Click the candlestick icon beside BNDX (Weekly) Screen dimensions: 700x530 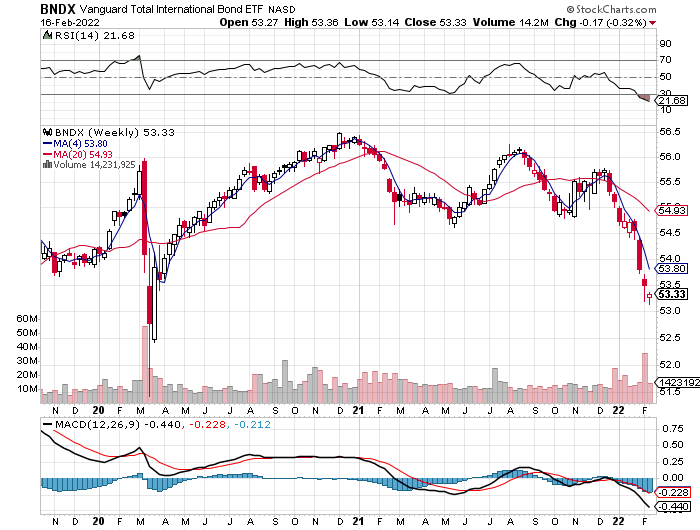tap(47, 132)
